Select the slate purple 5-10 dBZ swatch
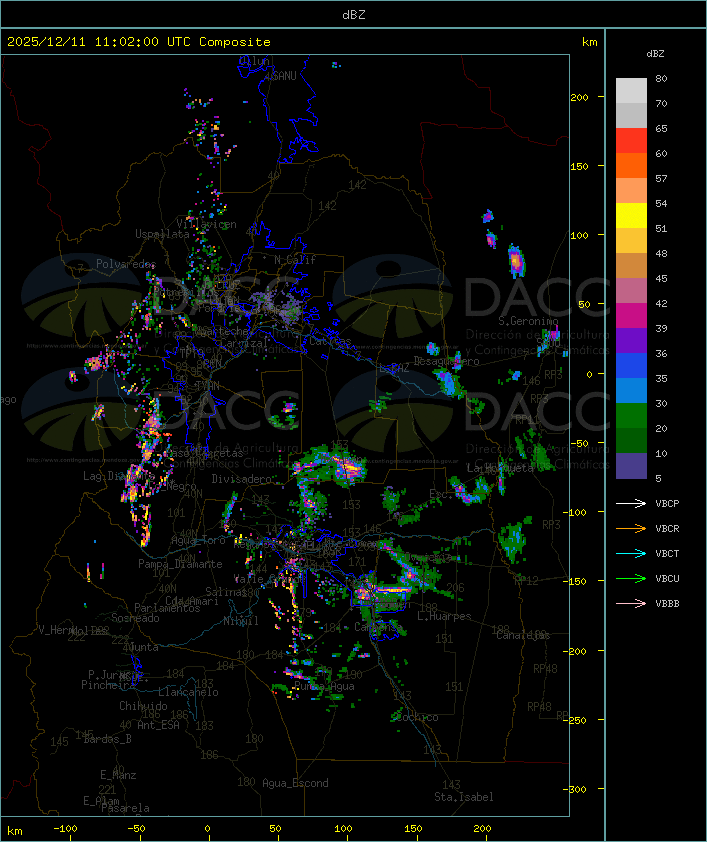This screenshot has width=707, height=842. point(631,466)
